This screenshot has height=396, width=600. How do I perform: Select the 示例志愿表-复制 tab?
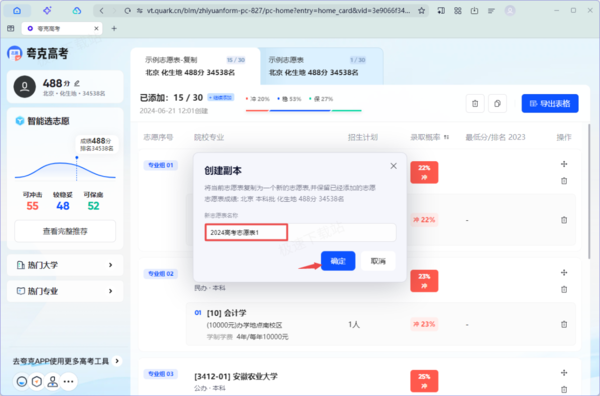tap(195, 66)
